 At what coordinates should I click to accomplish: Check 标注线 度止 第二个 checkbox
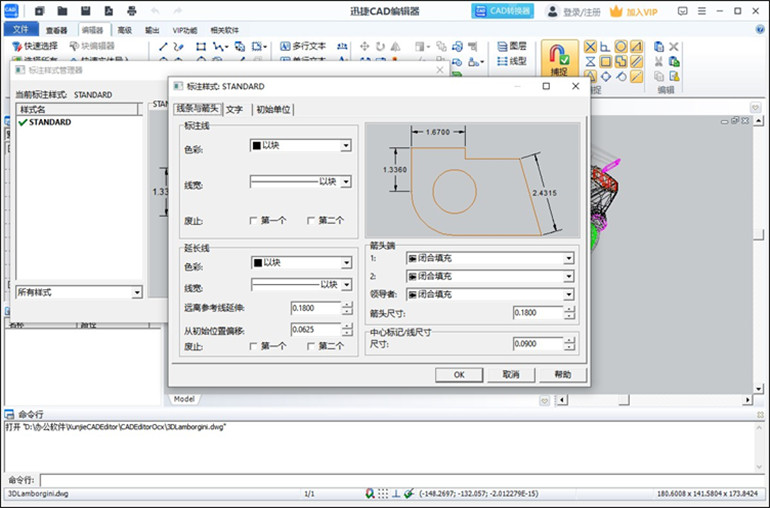[310, 221]
